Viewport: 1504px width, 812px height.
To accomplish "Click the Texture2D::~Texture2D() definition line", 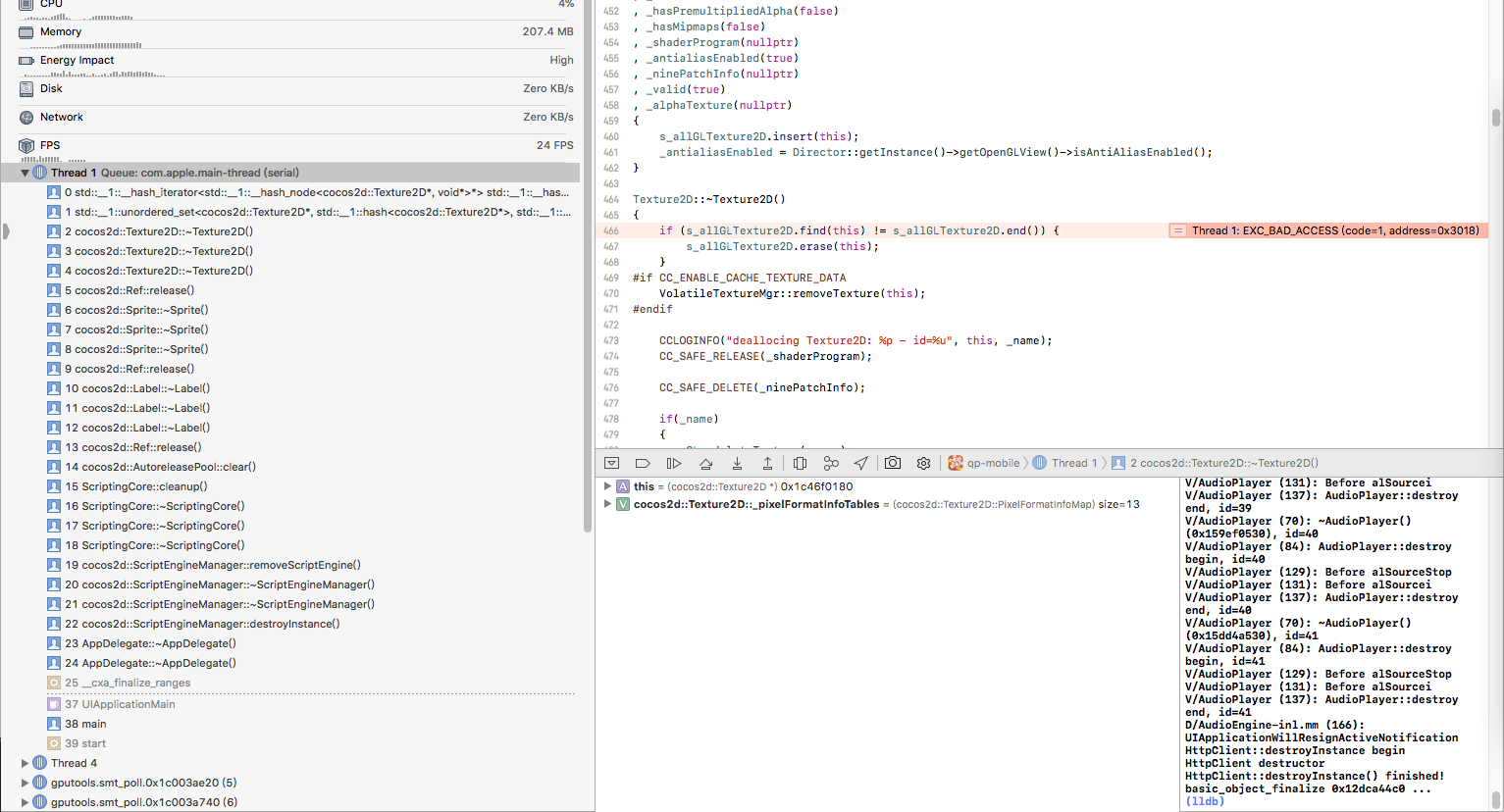I will 709,199.
